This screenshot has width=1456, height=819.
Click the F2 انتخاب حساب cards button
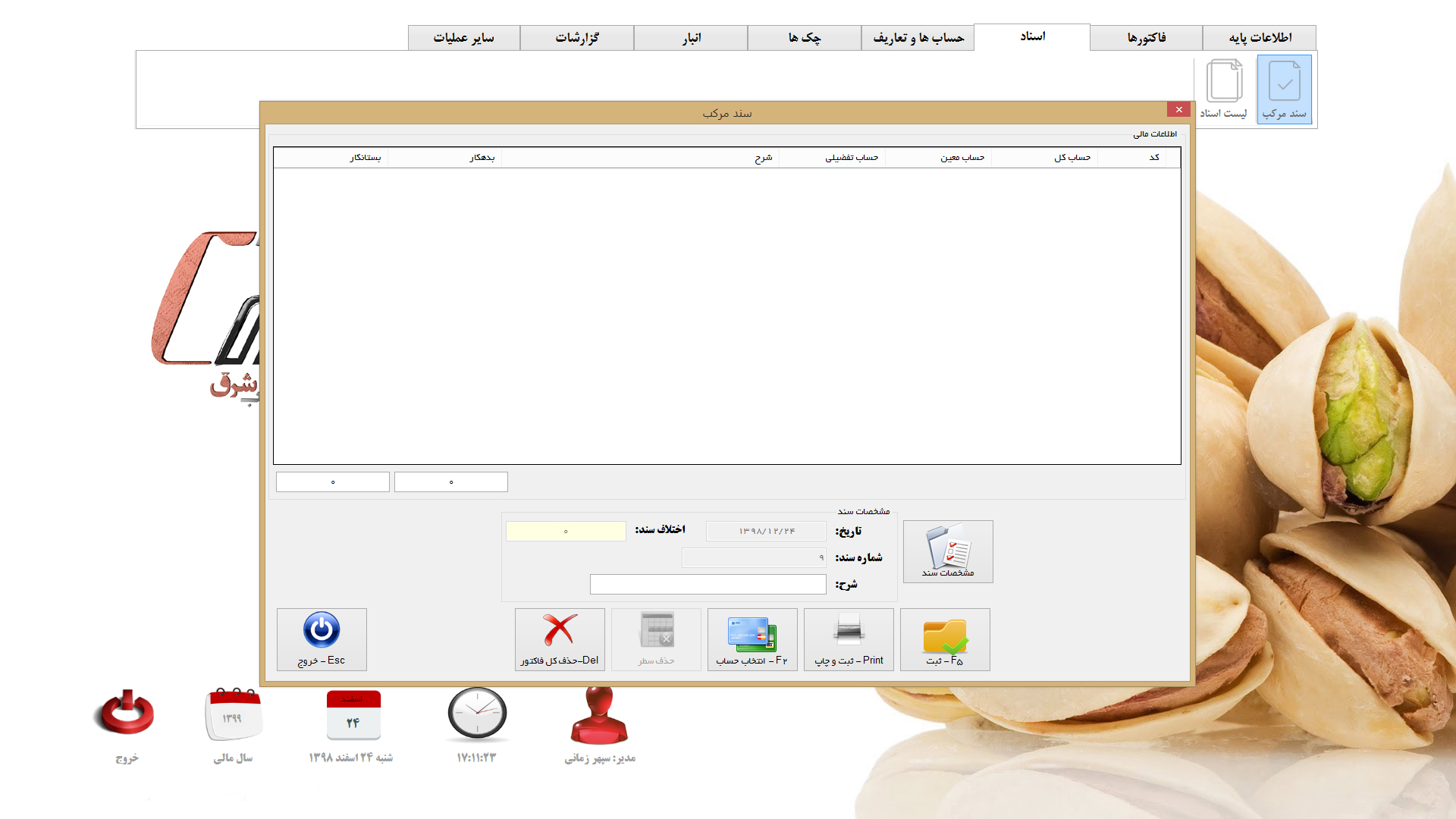point(752,639)
